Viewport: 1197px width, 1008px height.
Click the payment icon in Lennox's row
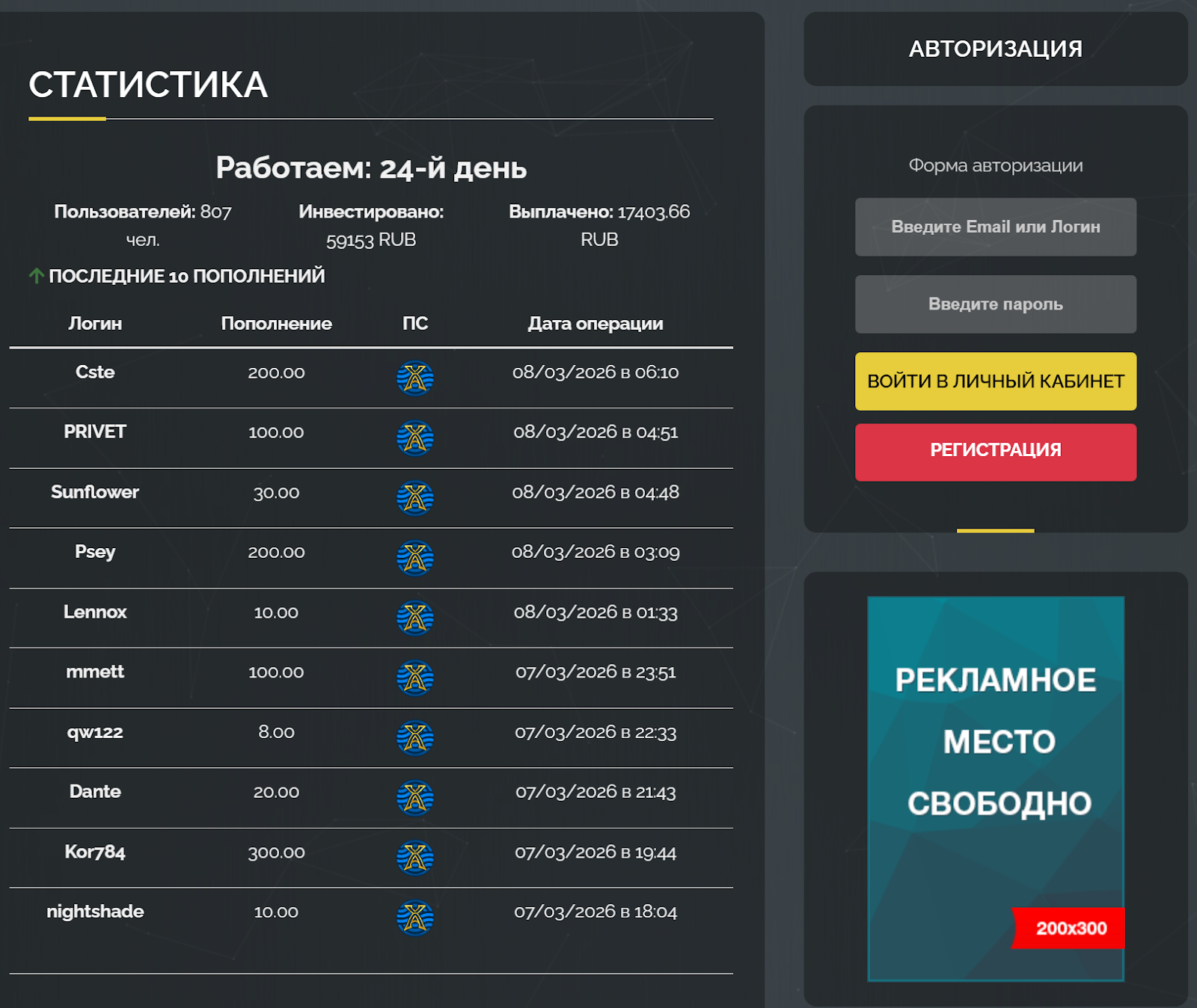(416, 619)
